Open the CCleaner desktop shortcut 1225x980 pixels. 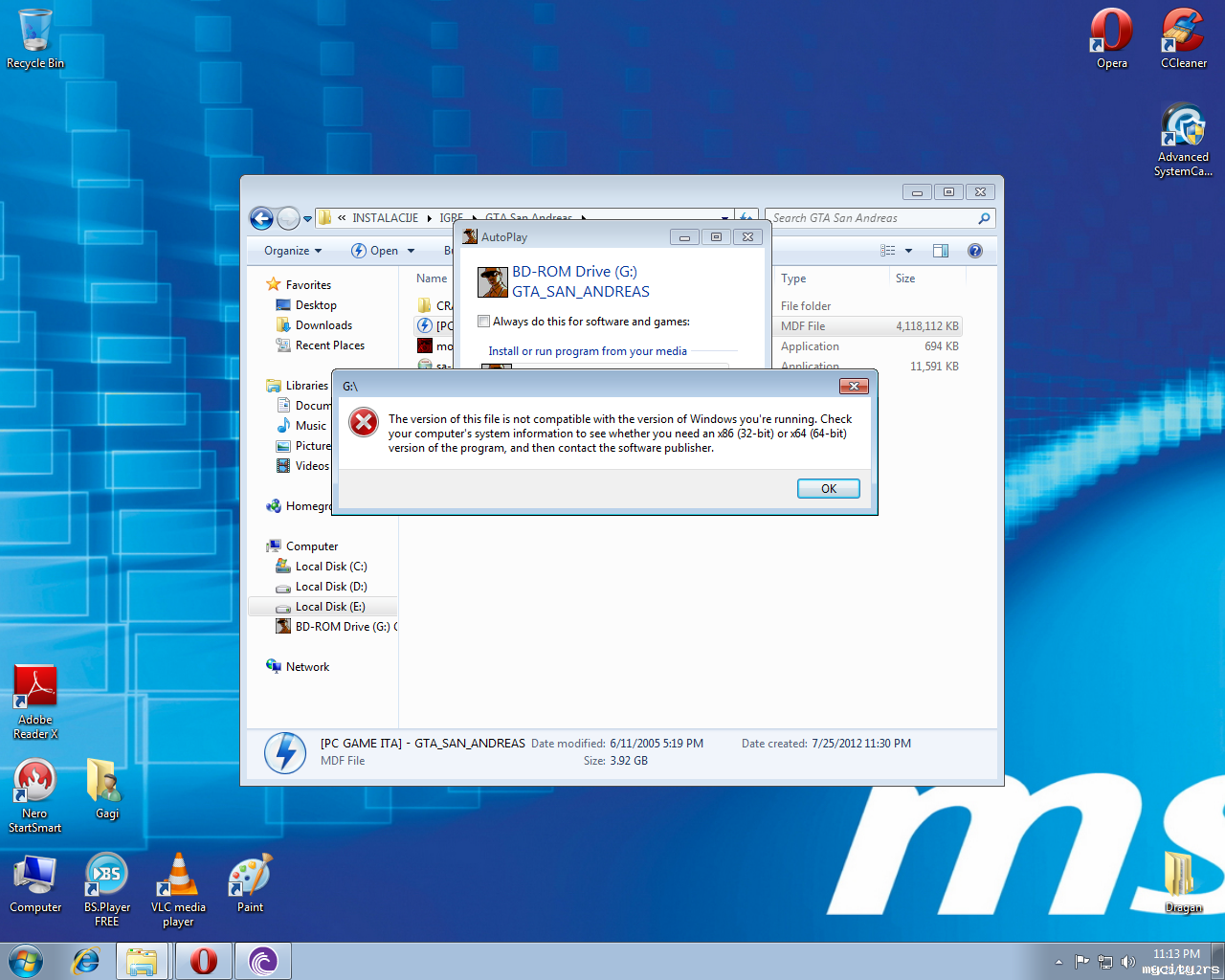click(x=1184, y=38)
